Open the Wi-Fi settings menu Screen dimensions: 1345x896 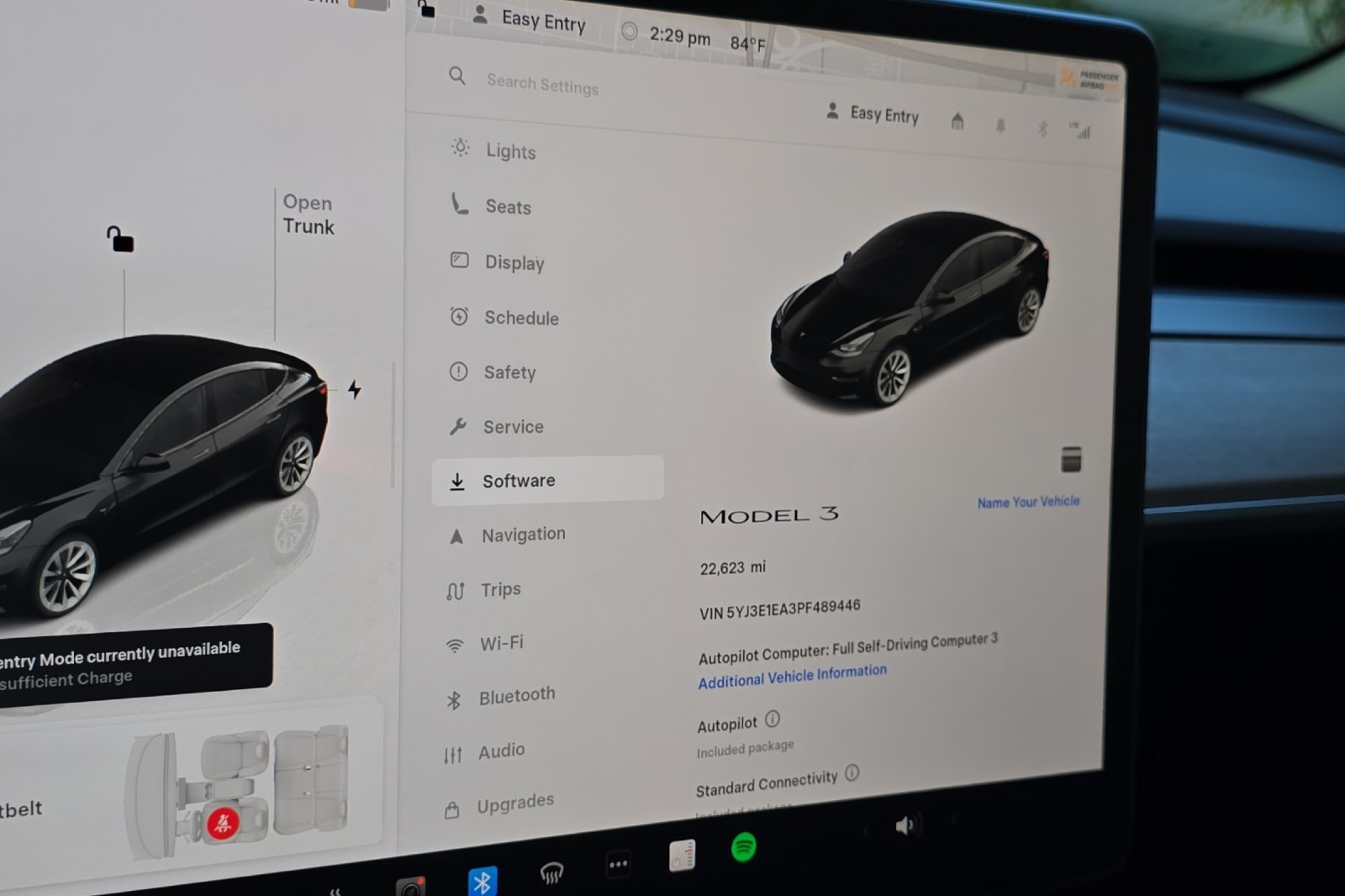tap(485, 643)
